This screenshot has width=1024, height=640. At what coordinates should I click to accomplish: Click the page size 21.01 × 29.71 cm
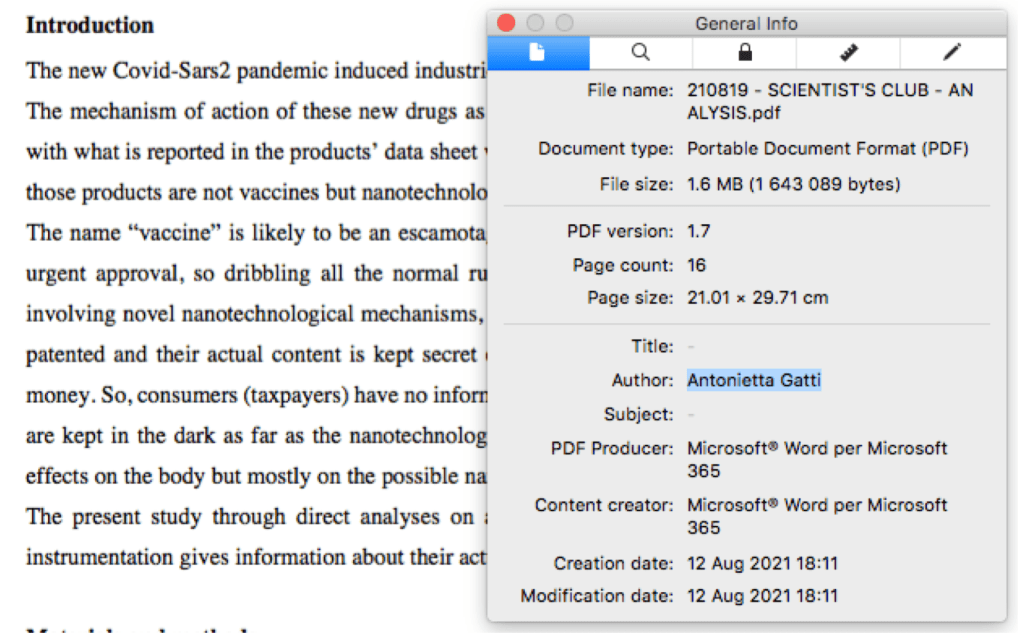click(757, 298)
